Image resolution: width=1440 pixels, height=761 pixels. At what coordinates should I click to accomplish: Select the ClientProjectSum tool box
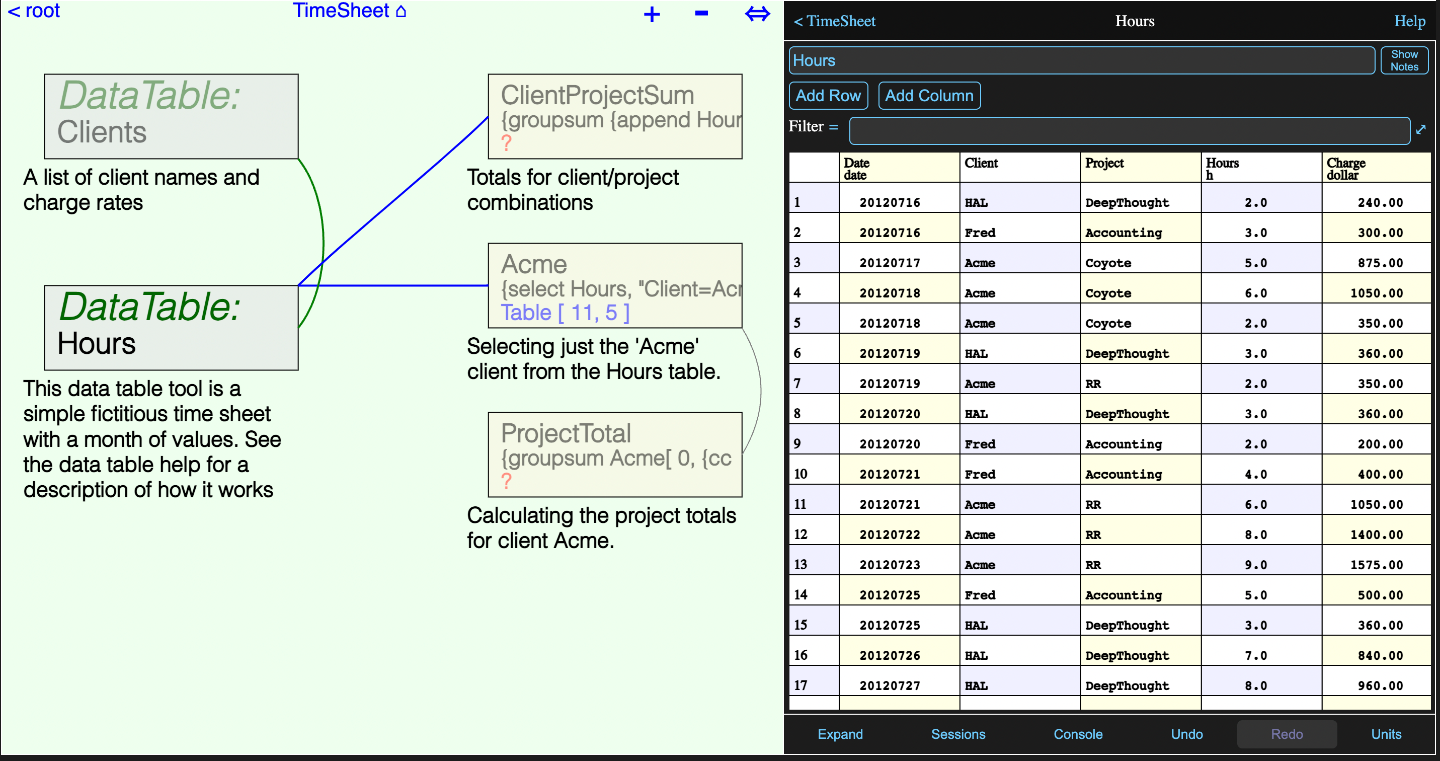[615, 116]
